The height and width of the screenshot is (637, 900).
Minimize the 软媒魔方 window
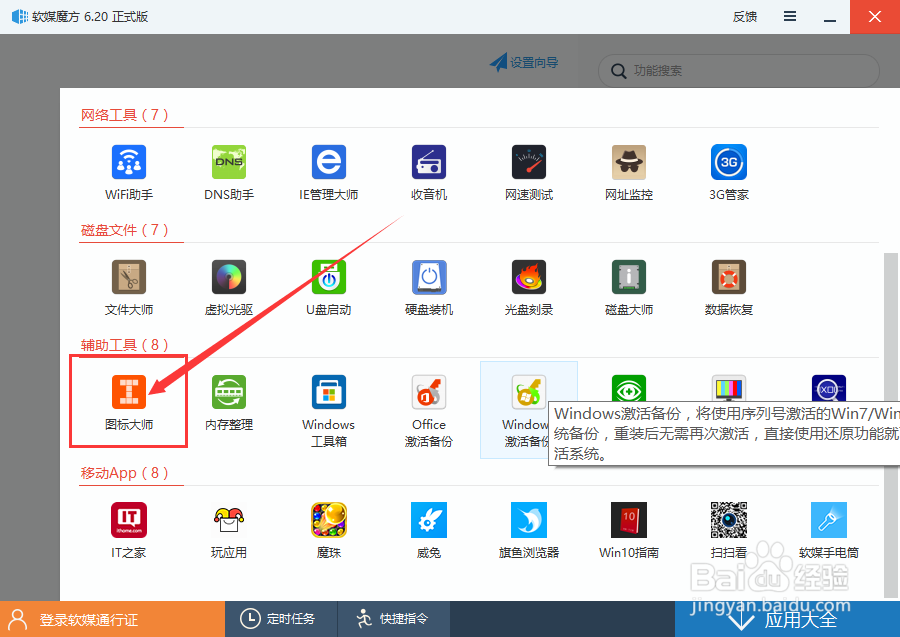click(829, 17)
